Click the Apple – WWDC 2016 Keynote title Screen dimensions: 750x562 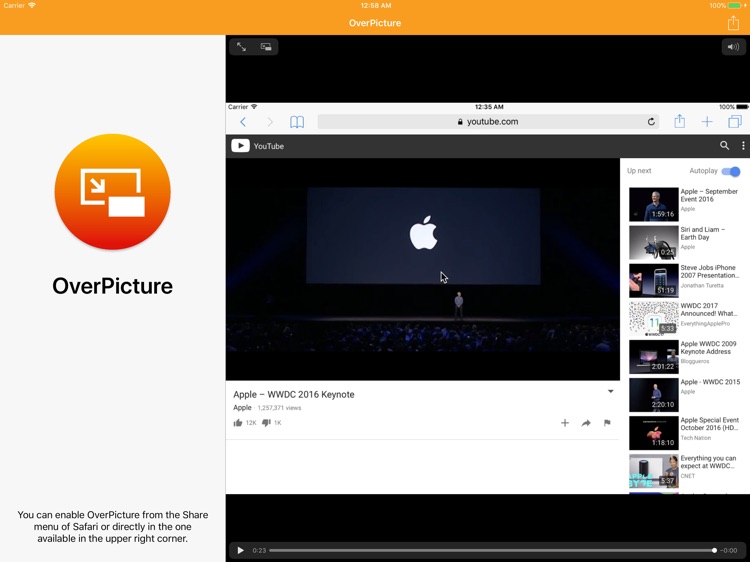click(294, 395)
